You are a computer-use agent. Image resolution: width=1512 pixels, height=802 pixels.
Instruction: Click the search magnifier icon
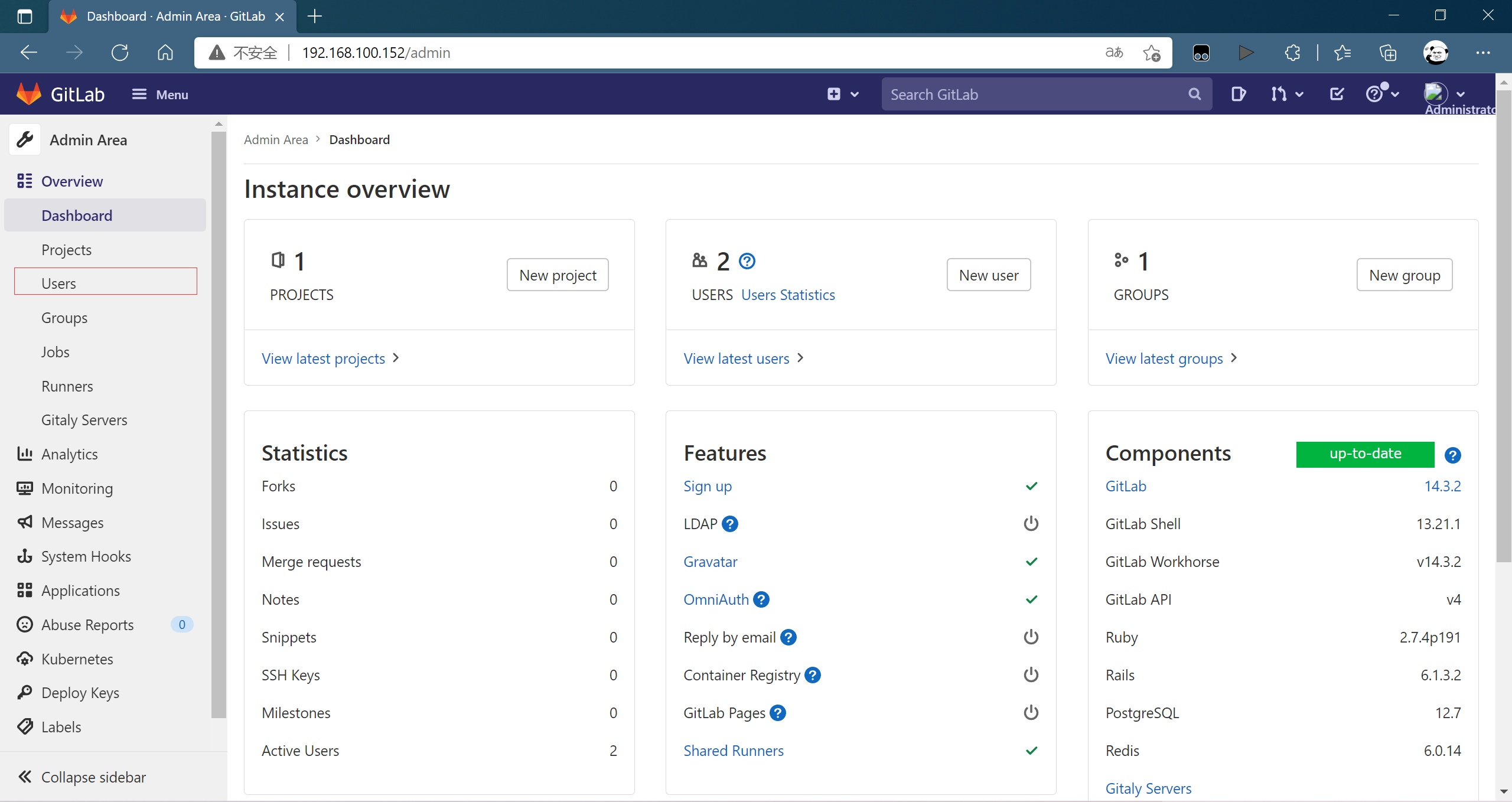(1194, 94)
